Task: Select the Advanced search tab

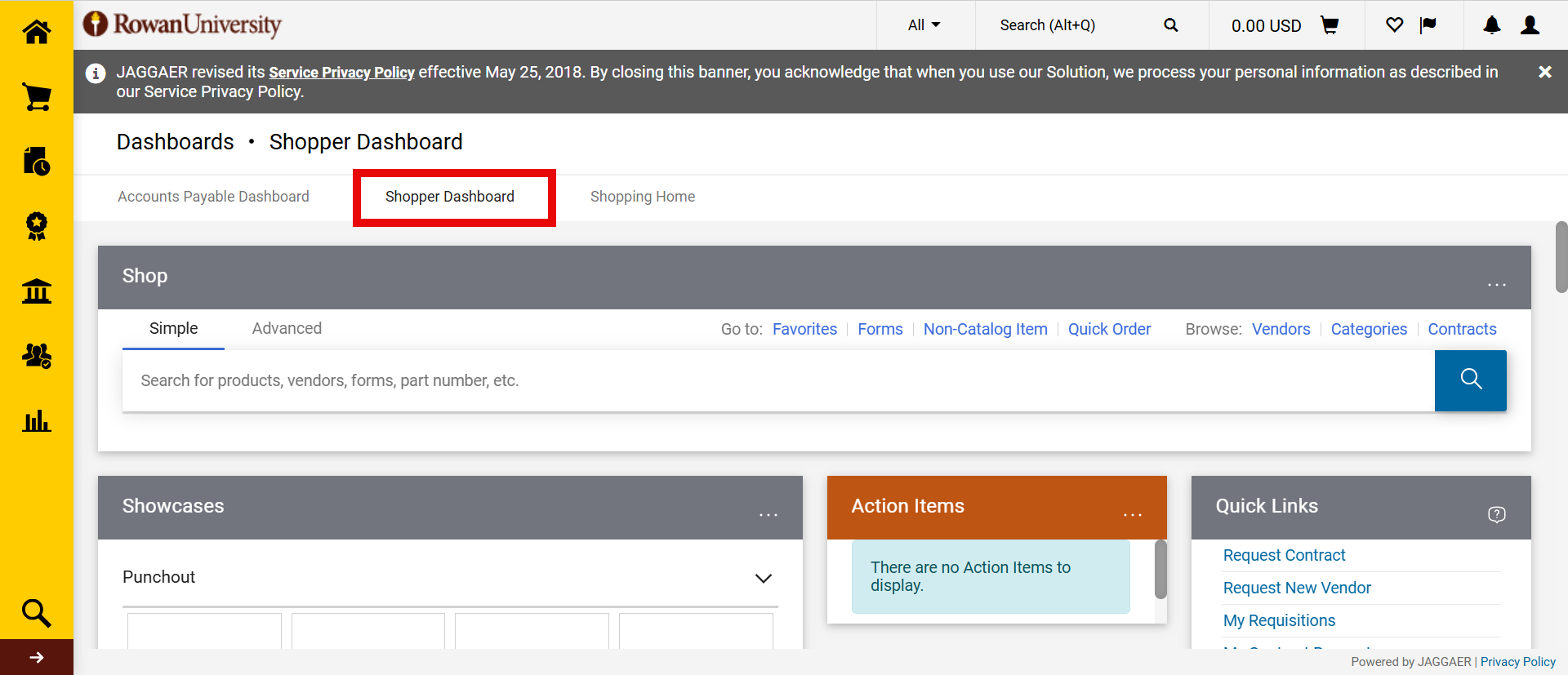Action: [287, 328]
